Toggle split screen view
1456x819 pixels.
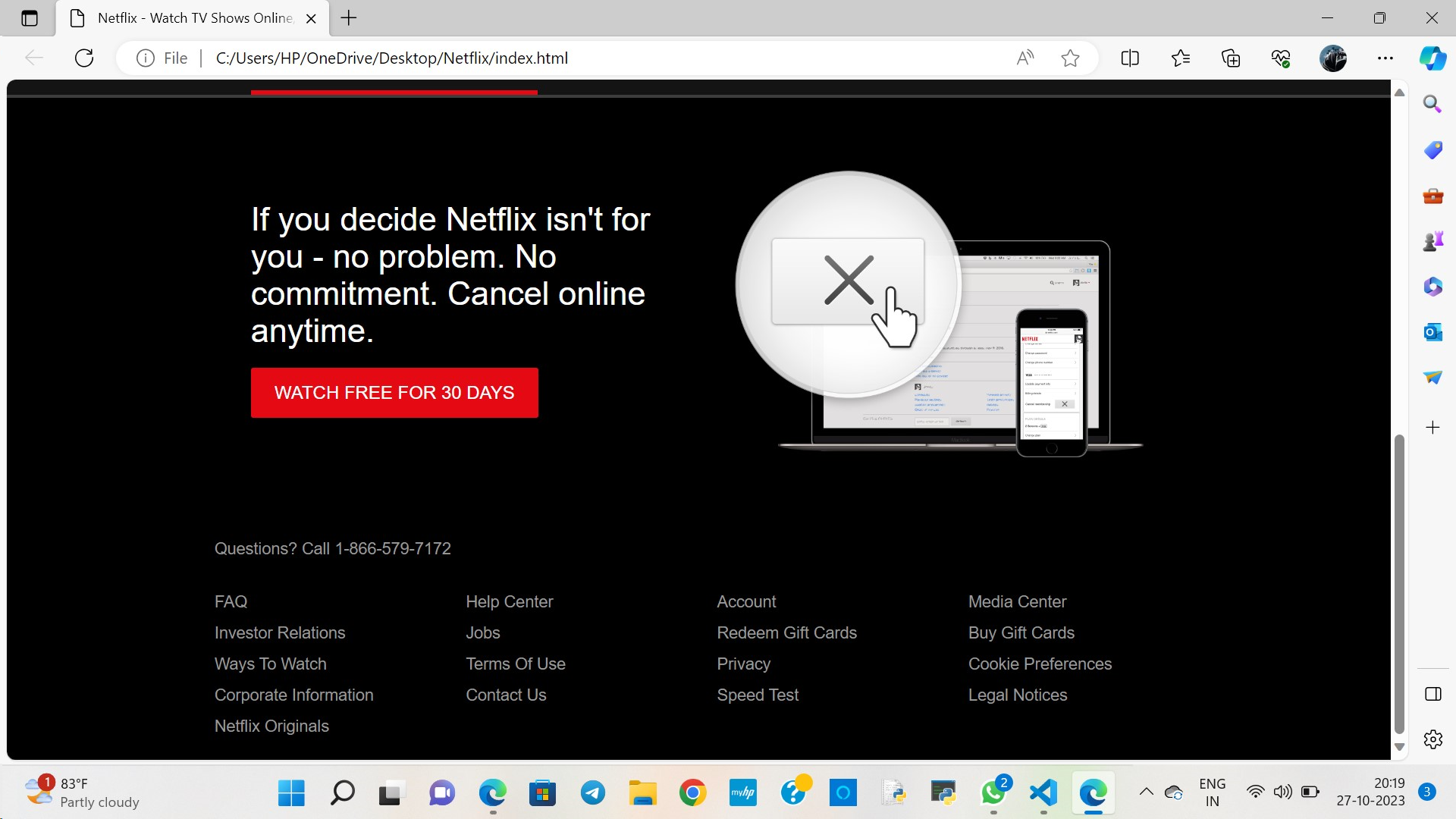pyautogui.click(x=1129, y=58)
